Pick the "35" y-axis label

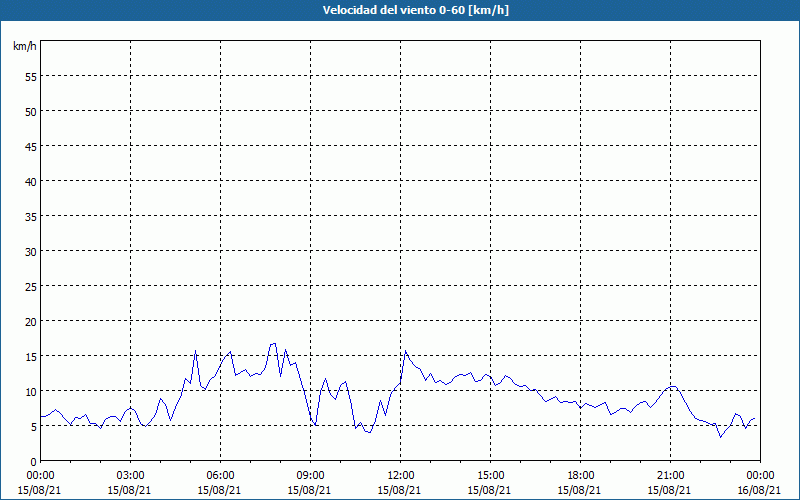31,216
